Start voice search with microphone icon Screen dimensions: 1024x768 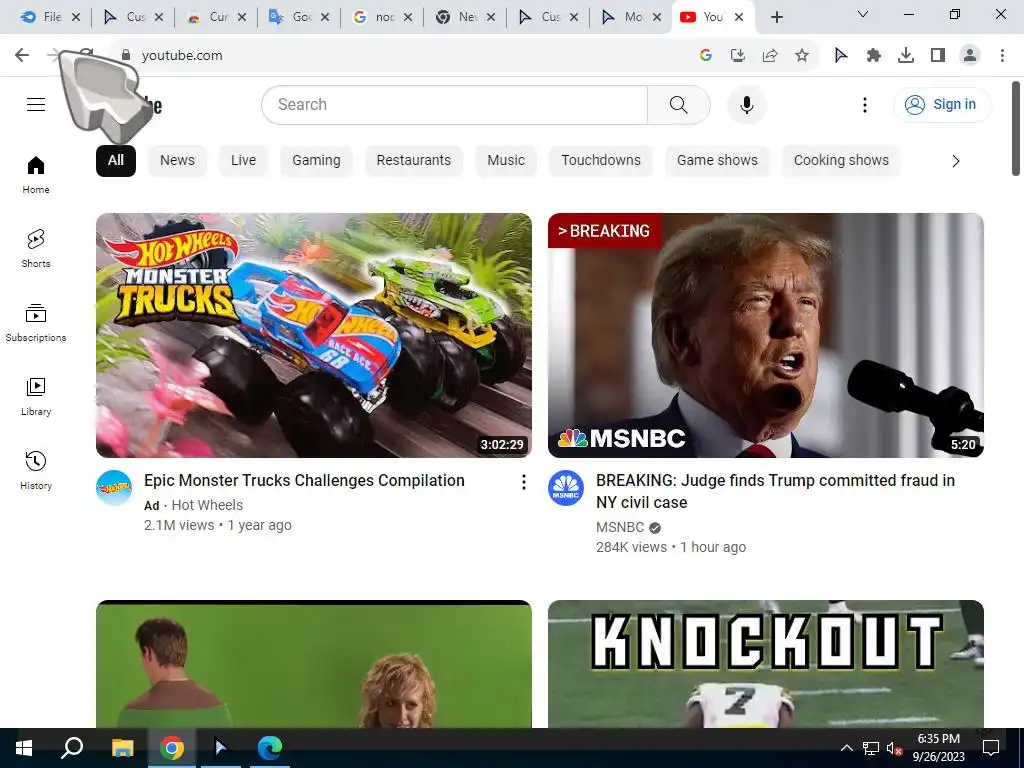[746, 104]
